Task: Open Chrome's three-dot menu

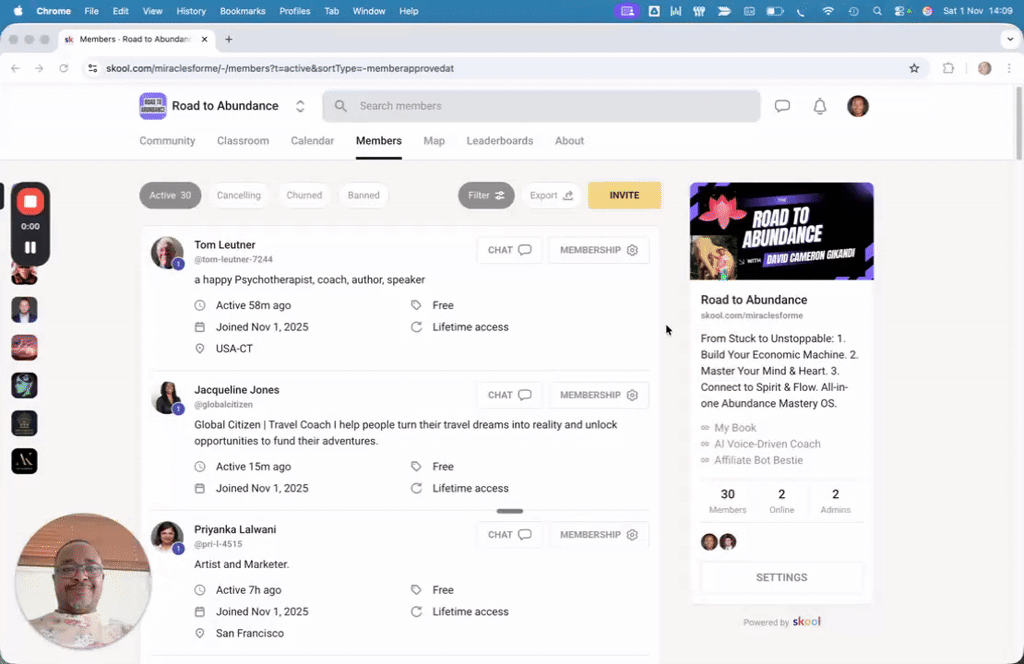Action: click(x=1009, y=68)
